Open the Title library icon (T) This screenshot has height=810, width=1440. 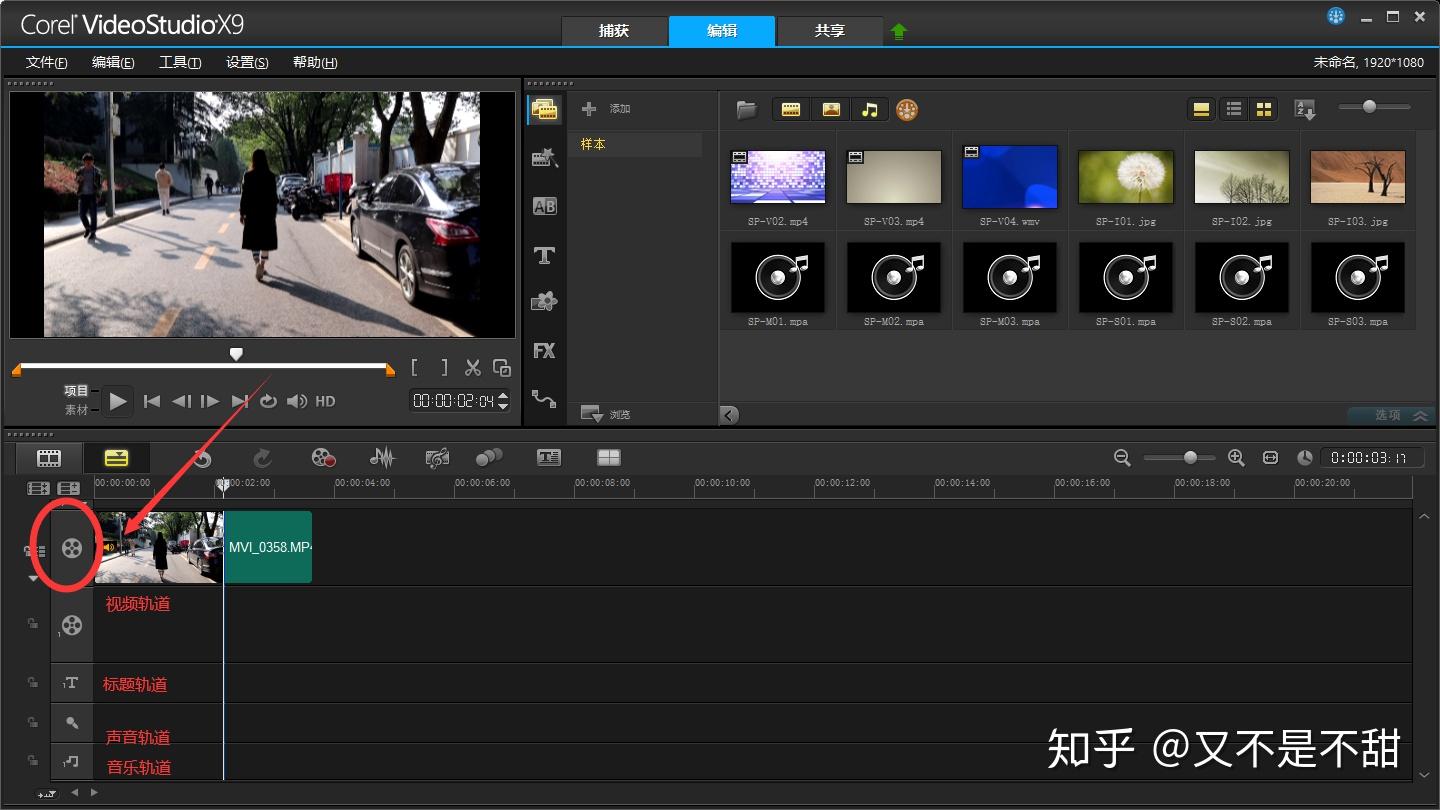(544, 256)
